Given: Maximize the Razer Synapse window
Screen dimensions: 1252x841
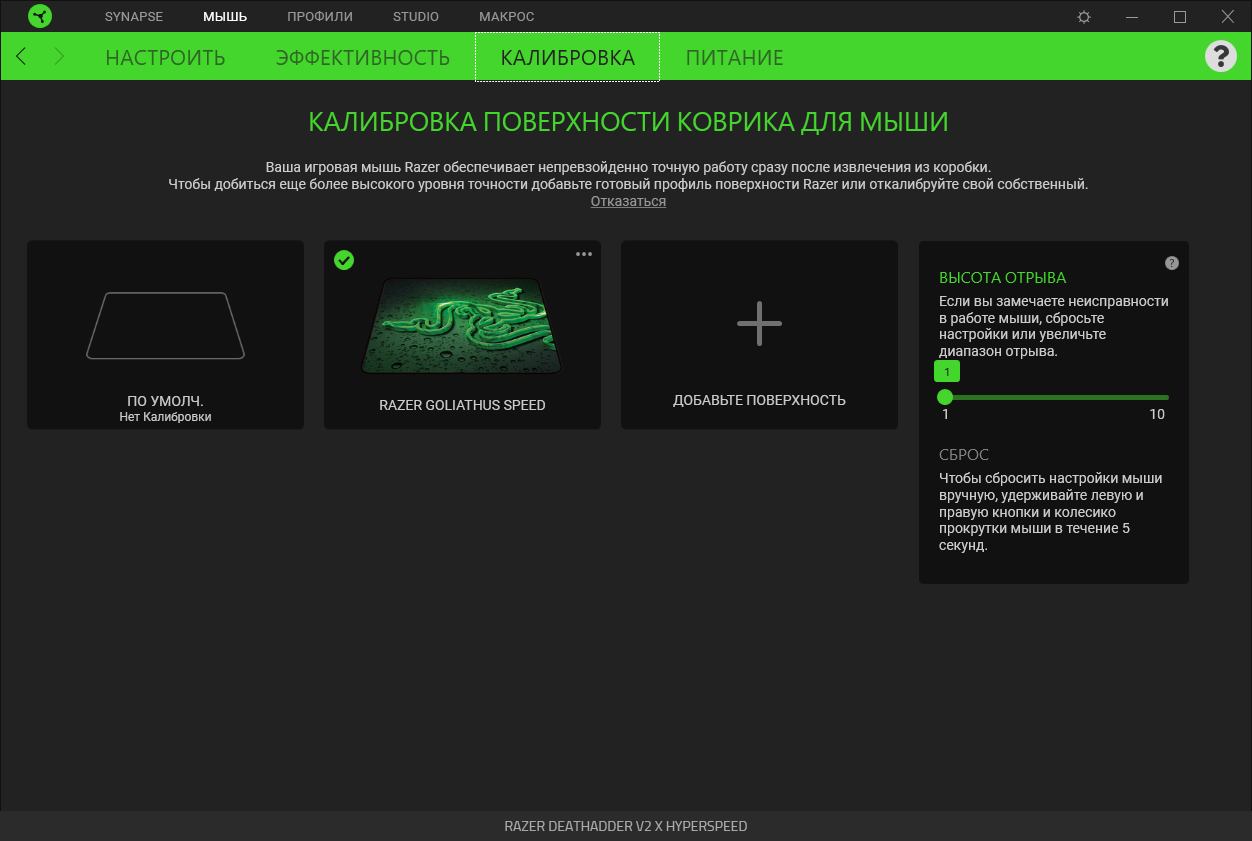Looking at the screenshot, I should (1180, 17).
